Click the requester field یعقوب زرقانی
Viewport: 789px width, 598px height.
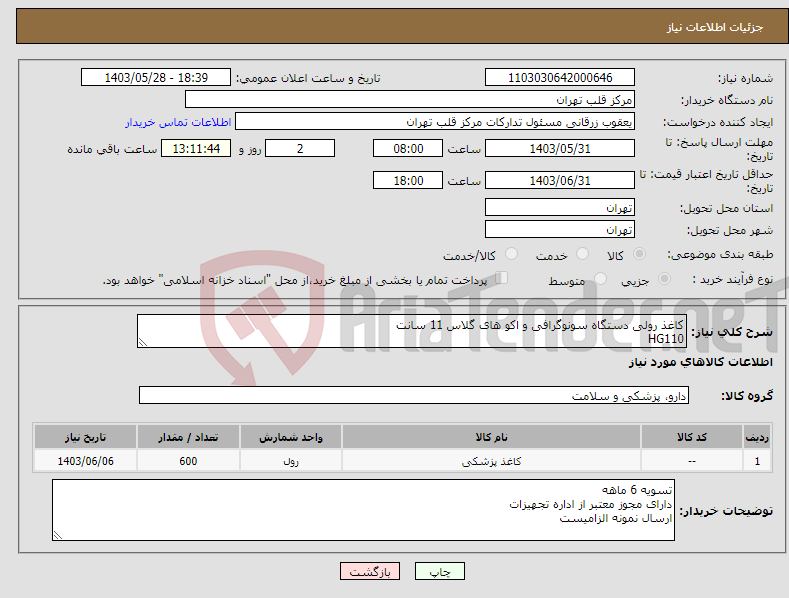click(x=435, y=121)
